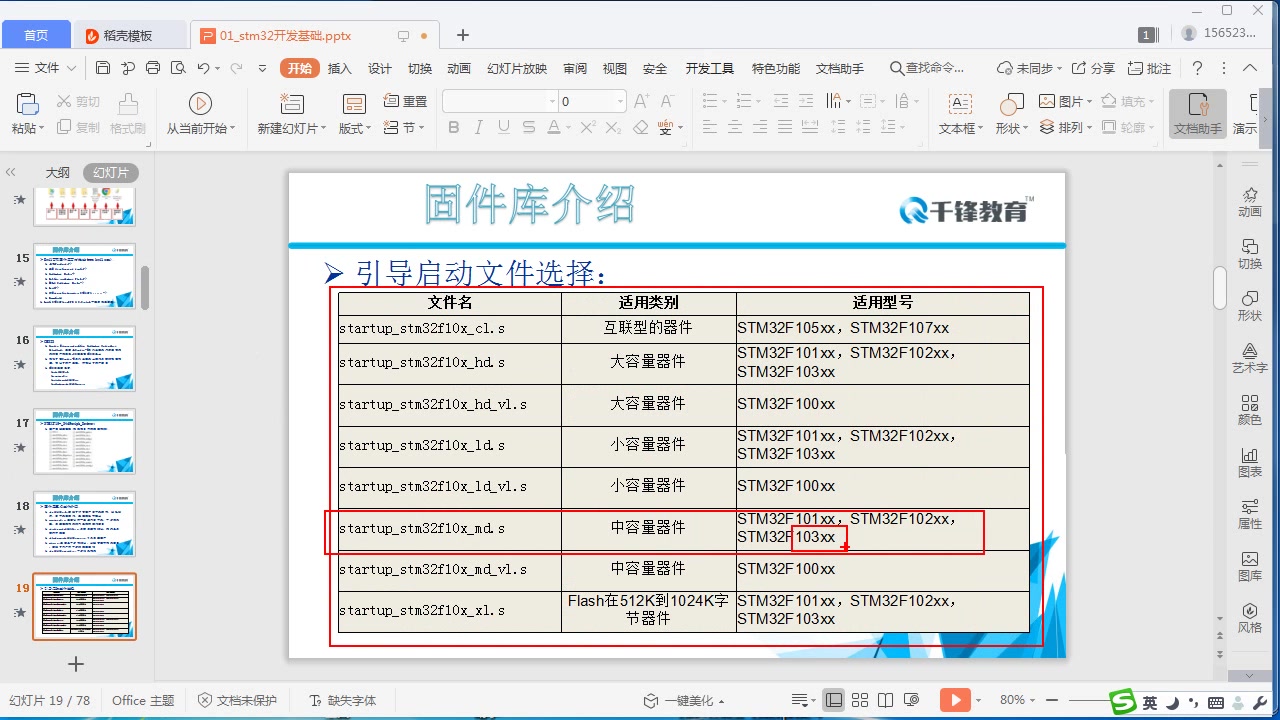Expand the 形状 shapes dropdown
The image size is (1280, 720).
click(x=1010, y=127)
